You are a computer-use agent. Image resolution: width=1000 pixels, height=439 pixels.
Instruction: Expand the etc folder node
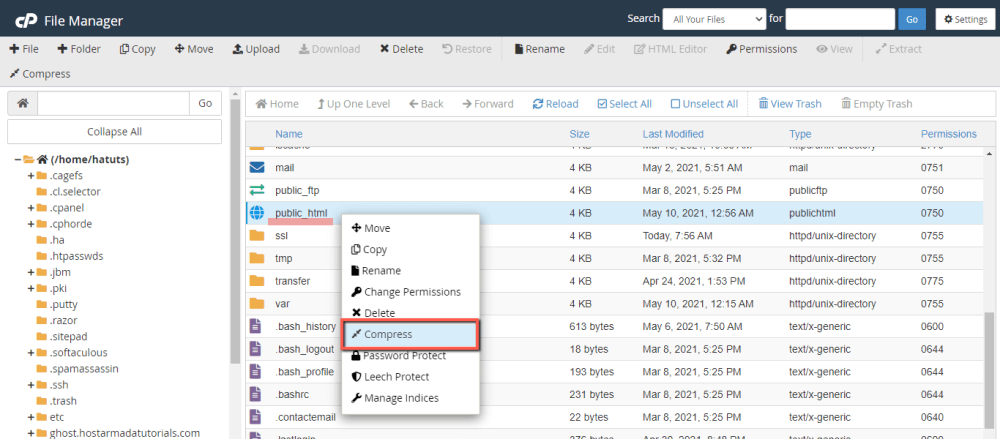31,417
